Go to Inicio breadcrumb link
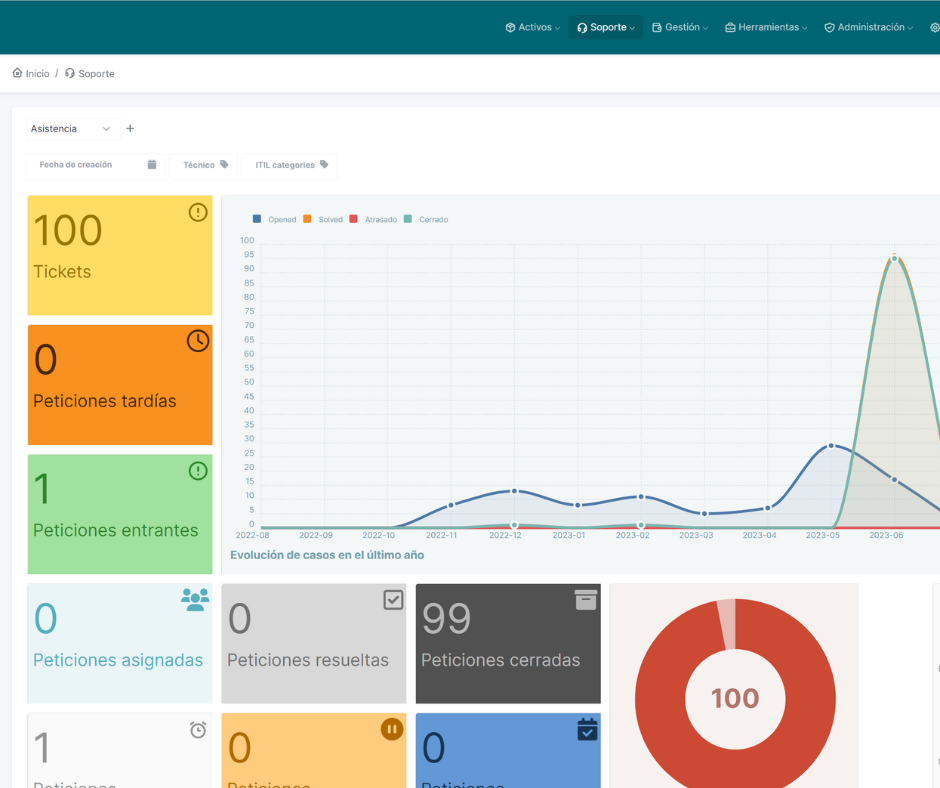The image size is (940, 788). point(31,74)
